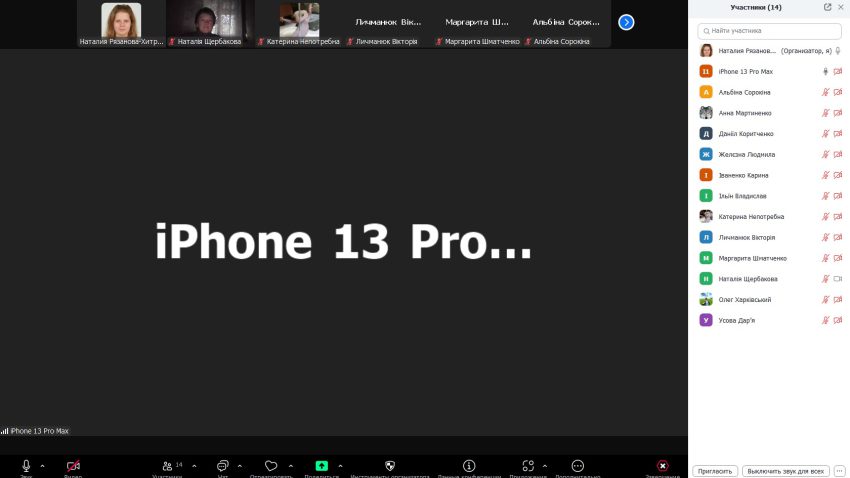Click camera icon in Личманюк Вікторія list row
The height and width of the screenshot is (478, 850).
838,237
